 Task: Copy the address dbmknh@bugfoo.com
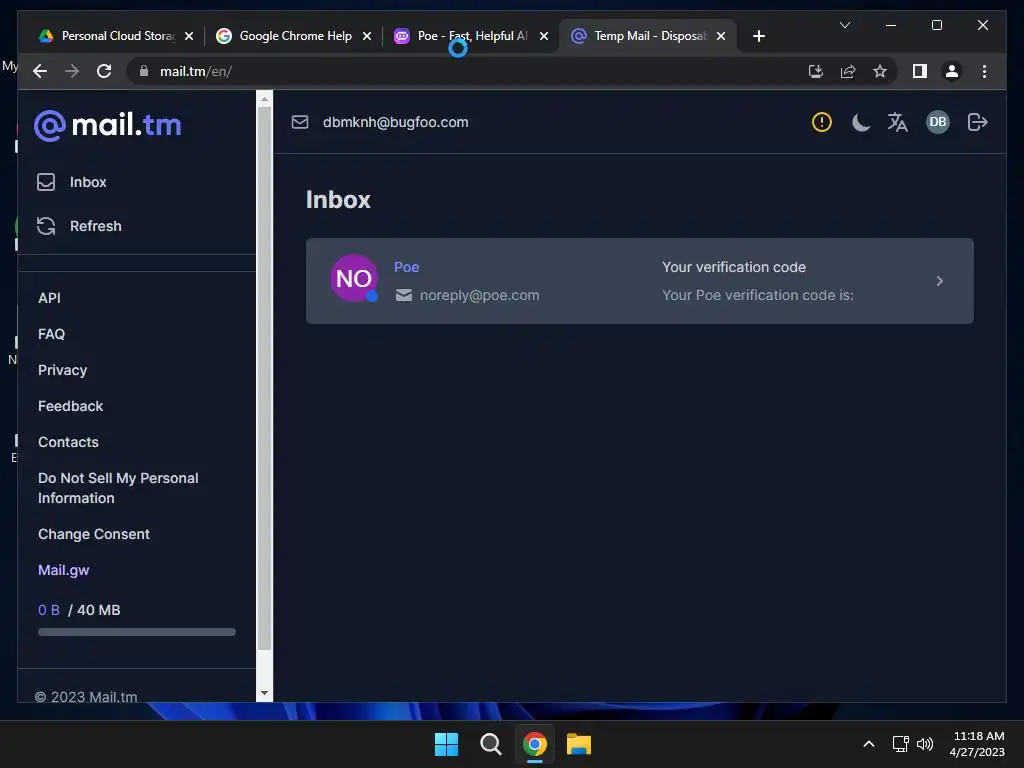coord(395,122)
